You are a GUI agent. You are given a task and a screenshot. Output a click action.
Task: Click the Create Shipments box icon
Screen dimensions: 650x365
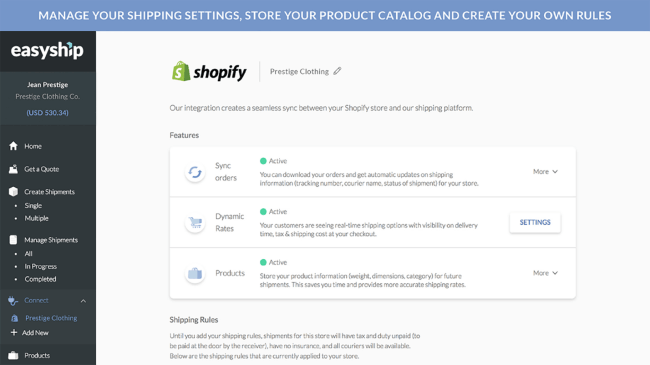click(x=13, y=192)
